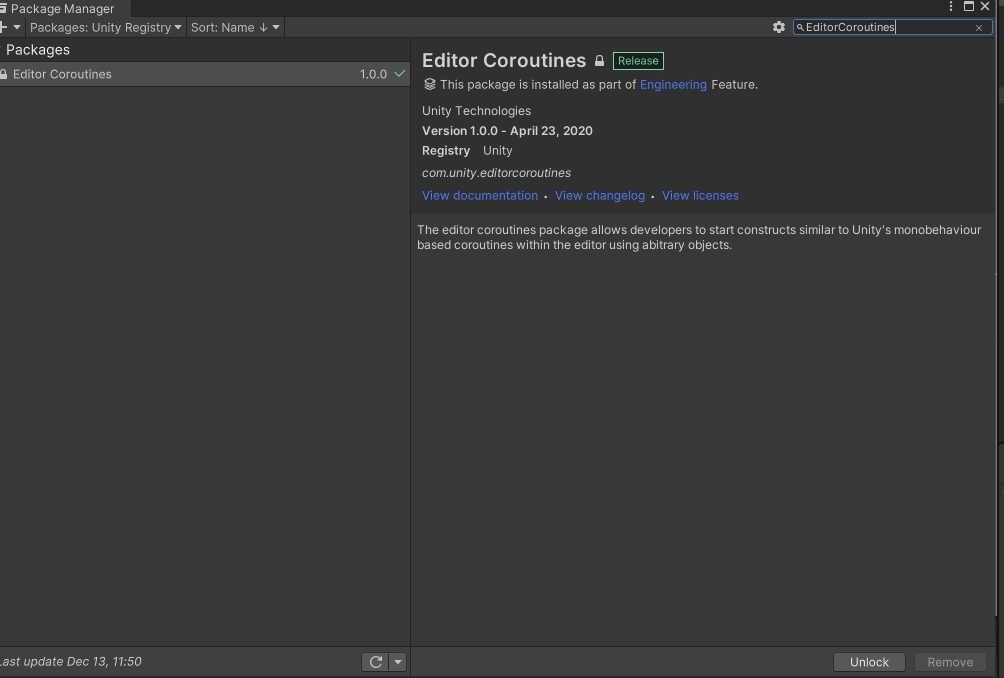Expand the dropdown arrow beside refresh button

(398, 662)
